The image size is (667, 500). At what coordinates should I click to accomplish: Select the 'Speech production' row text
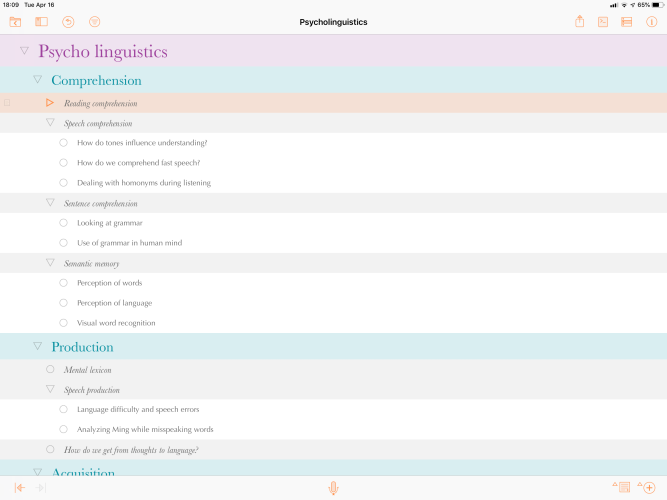[92, 390]
